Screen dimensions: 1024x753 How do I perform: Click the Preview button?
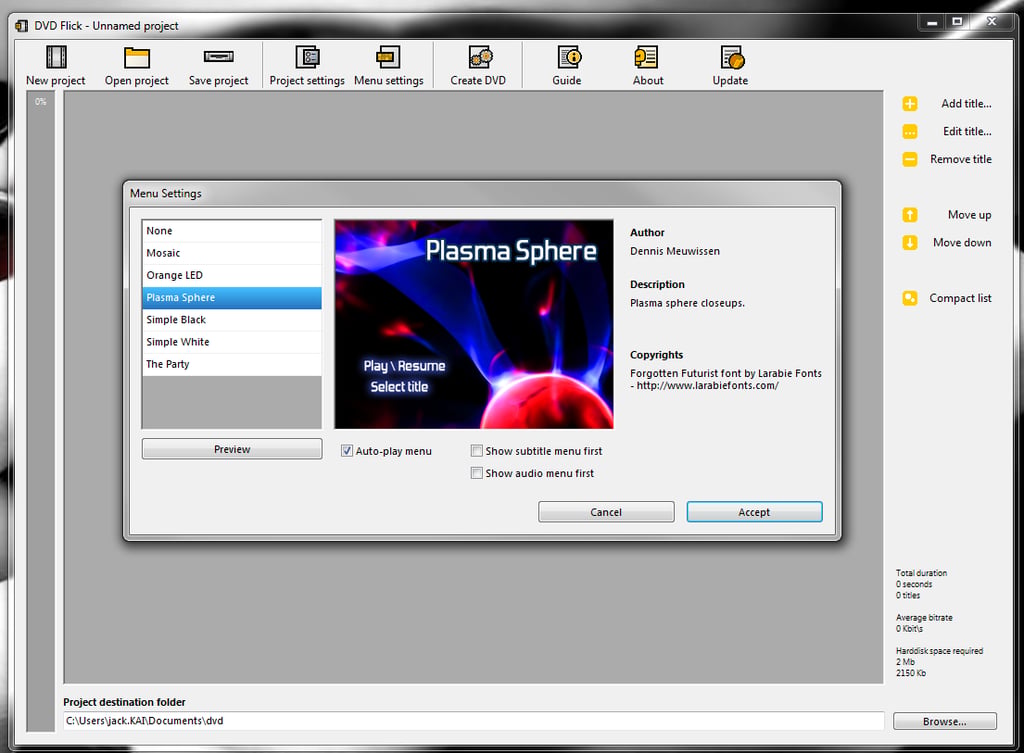tap(232, 449)
